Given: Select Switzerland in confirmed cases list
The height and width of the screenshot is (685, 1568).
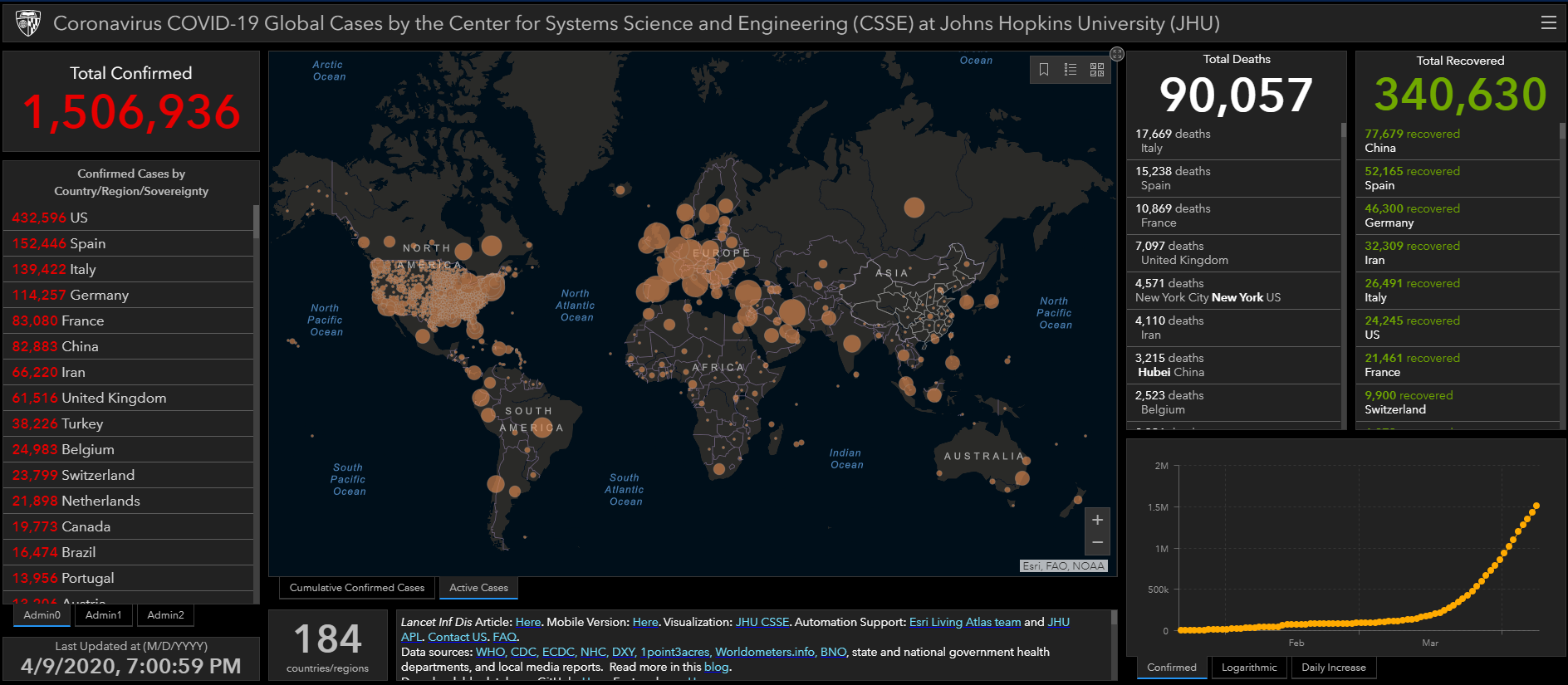Looking at the screenshot, I should tap(129, 475).
